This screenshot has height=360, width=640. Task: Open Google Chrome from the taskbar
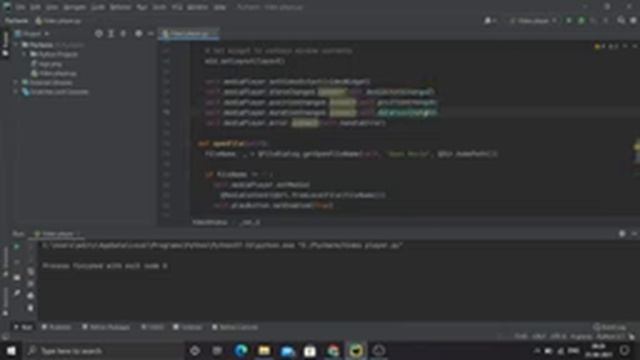333,351
